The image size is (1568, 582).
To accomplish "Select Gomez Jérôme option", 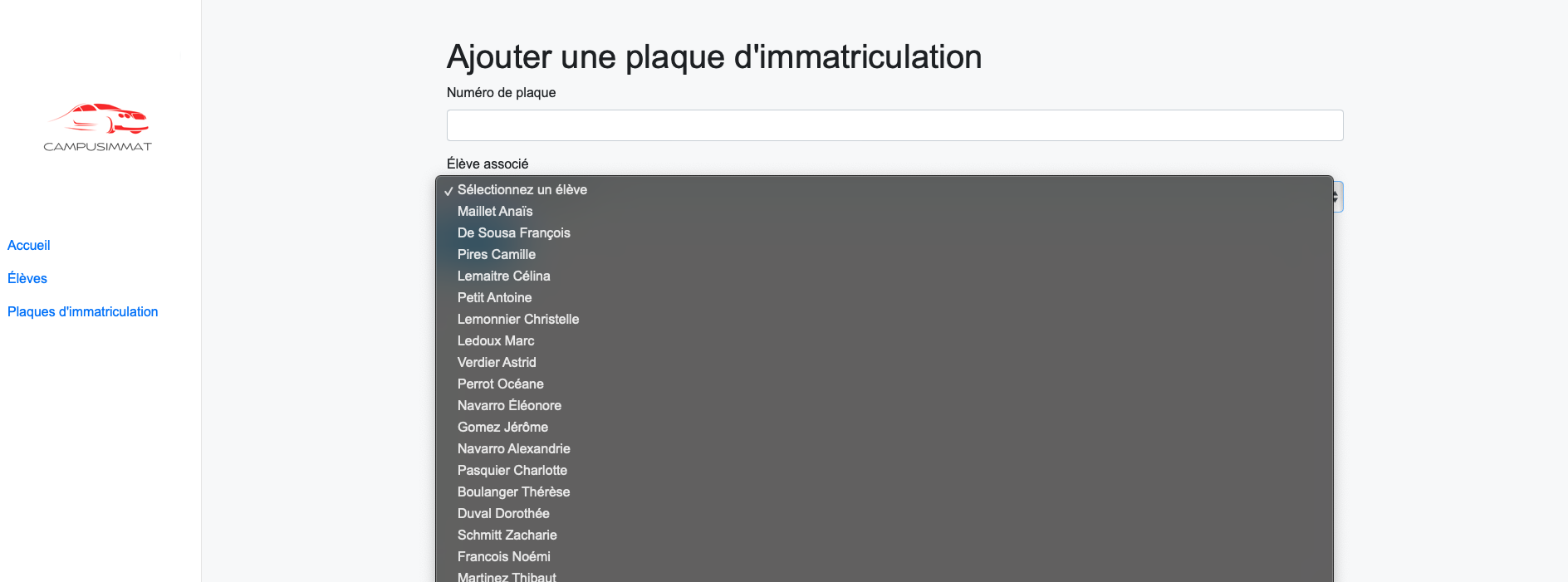I will (884, 428).
